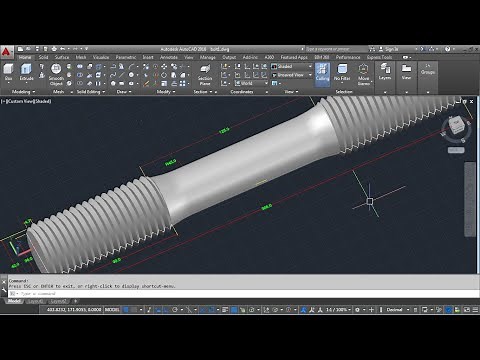The image size is (480, 360).
Task: Switch to the Output ribbon tab
Action: [x=229, y=57]
